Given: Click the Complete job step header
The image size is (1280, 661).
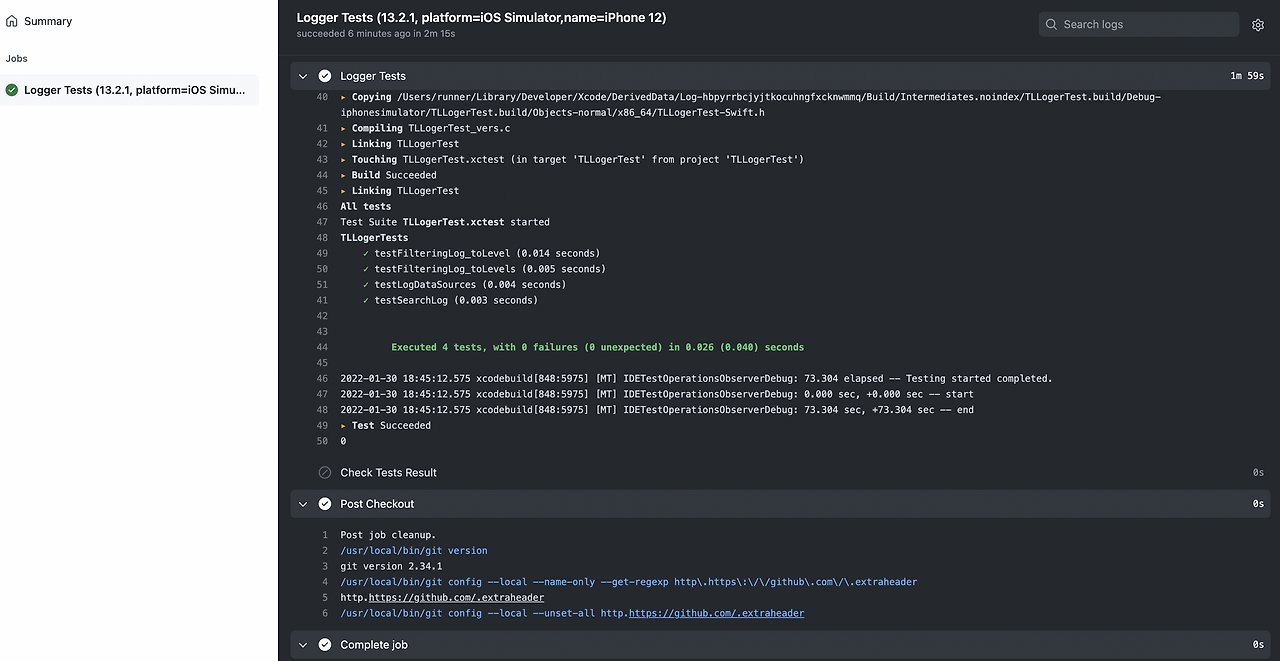Looking at the screenshot, I should pos(779,645).
